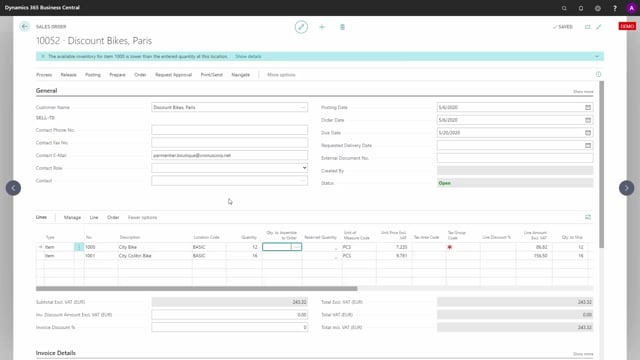Click the Contact Phone No. input field

click(x=229, y=130)
